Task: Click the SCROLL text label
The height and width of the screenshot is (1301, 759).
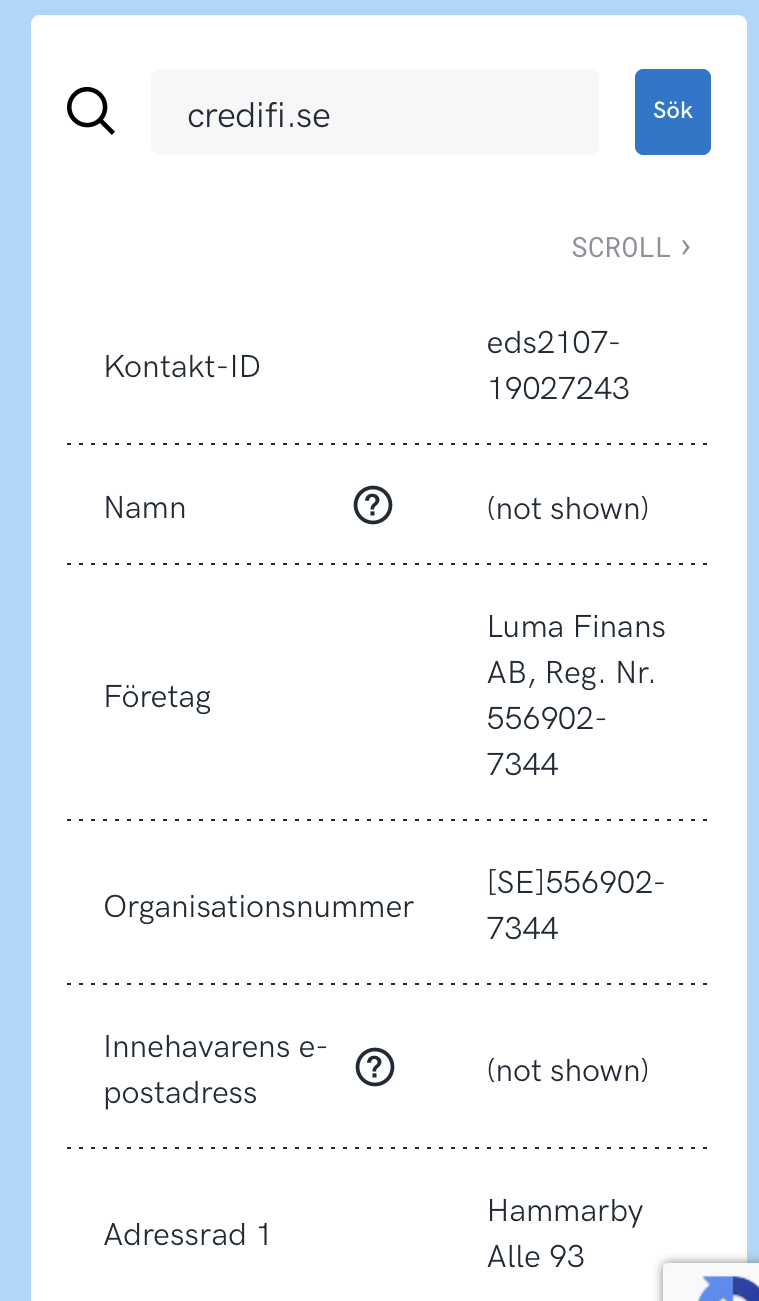Action: point(620,247)
